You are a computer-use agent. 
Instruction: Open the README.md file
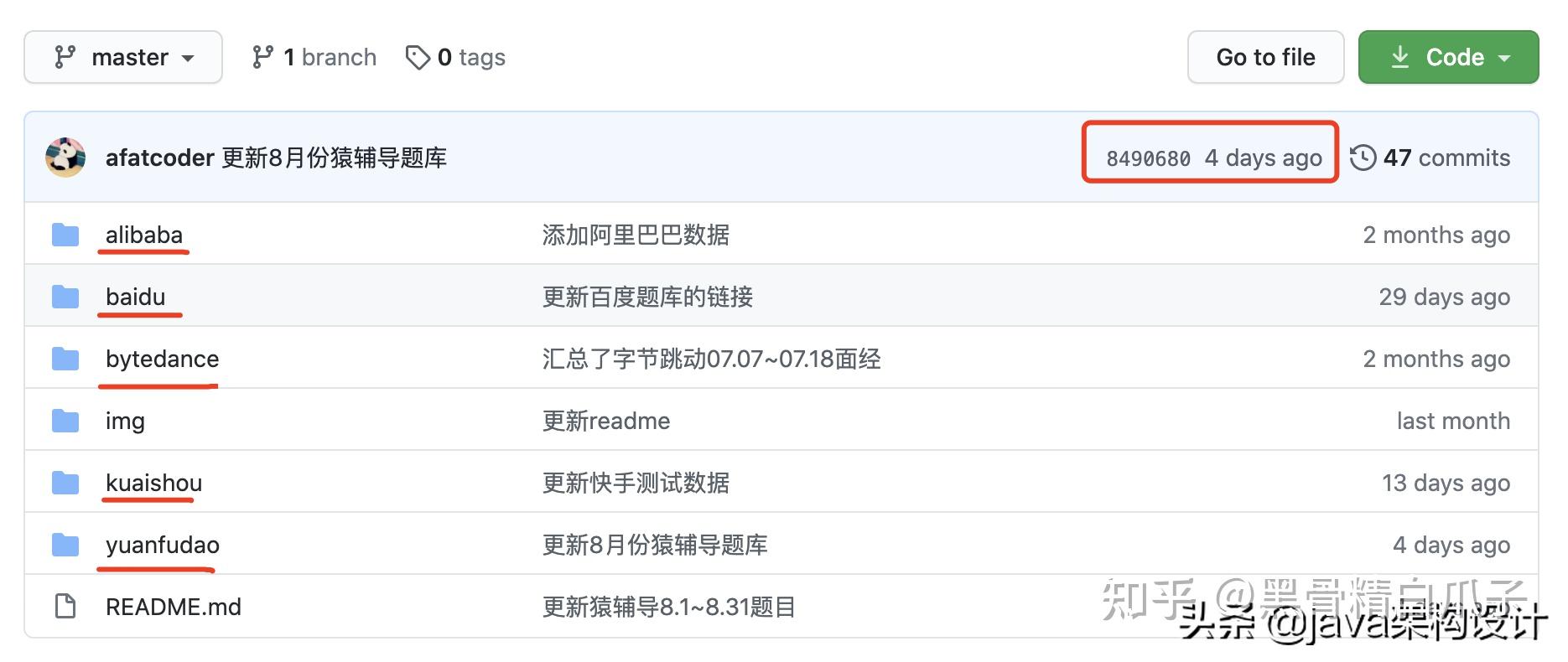[173, 607]
